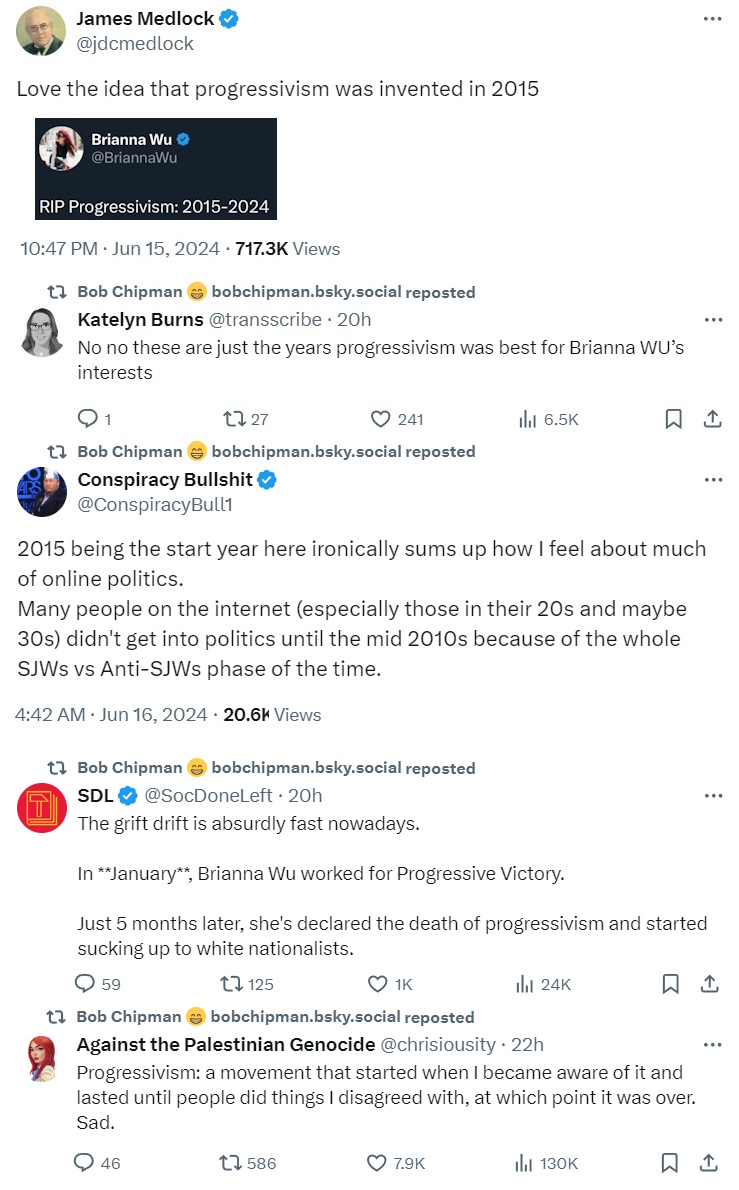Expand more menu on SDL's tweet

(x=712, y=796)
